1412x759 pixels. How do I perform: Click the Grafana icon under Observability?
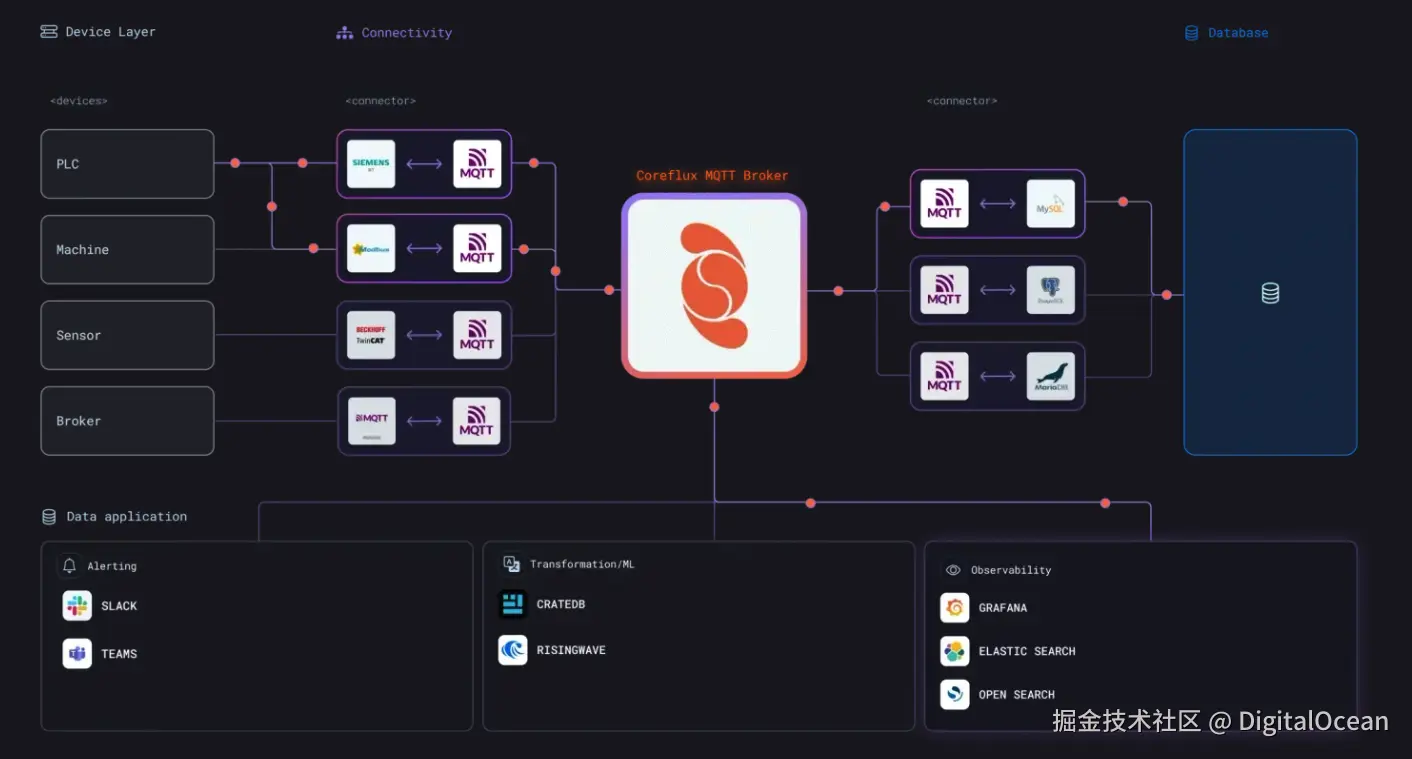click(954, 607)
